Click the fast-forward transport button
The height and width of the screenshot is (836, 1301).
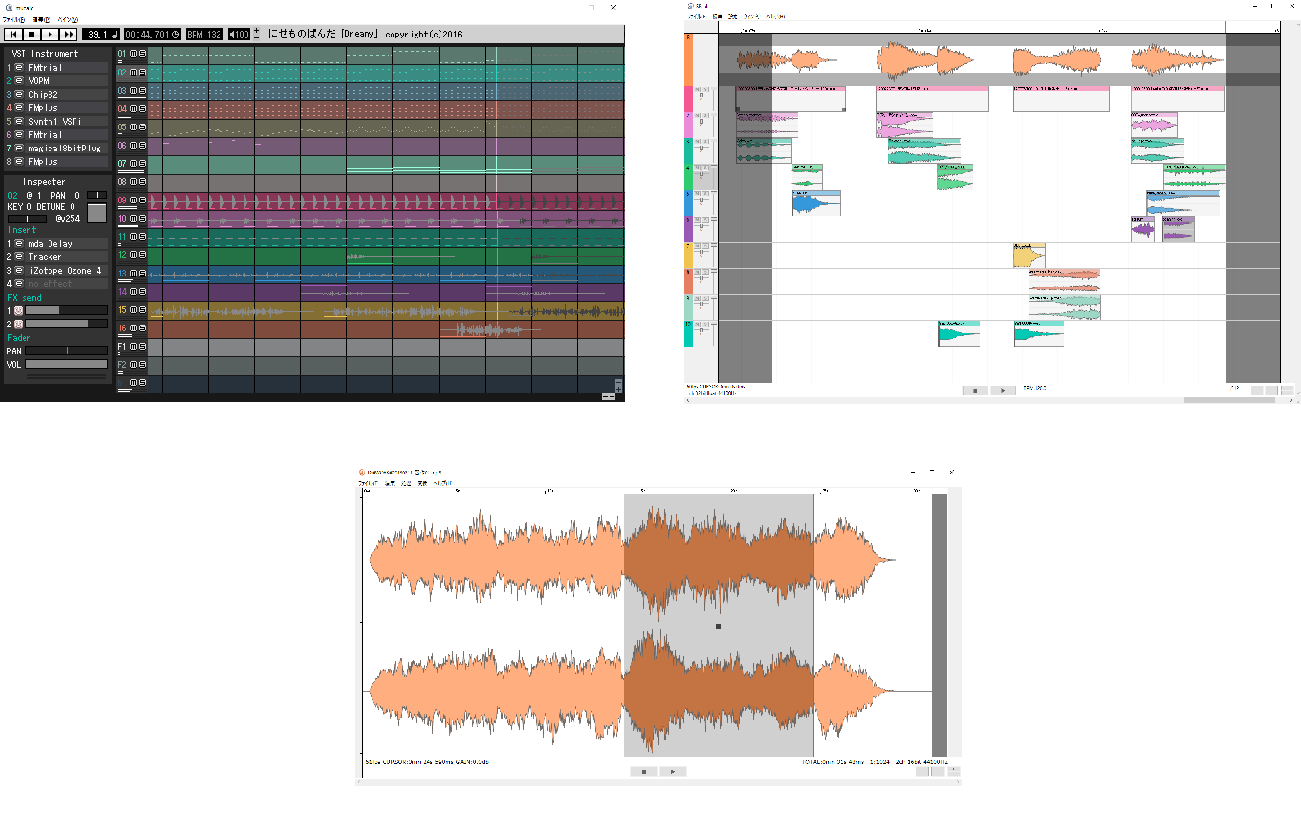[x=68, y=34]
